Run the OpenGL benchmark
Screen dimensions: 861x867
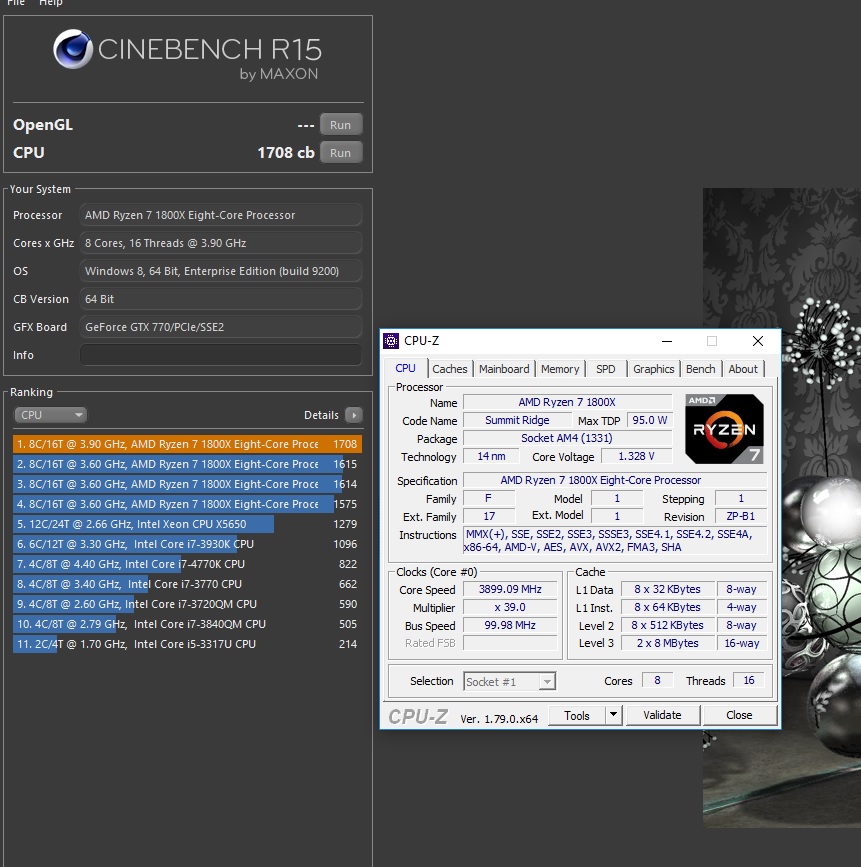click(340, 125)
